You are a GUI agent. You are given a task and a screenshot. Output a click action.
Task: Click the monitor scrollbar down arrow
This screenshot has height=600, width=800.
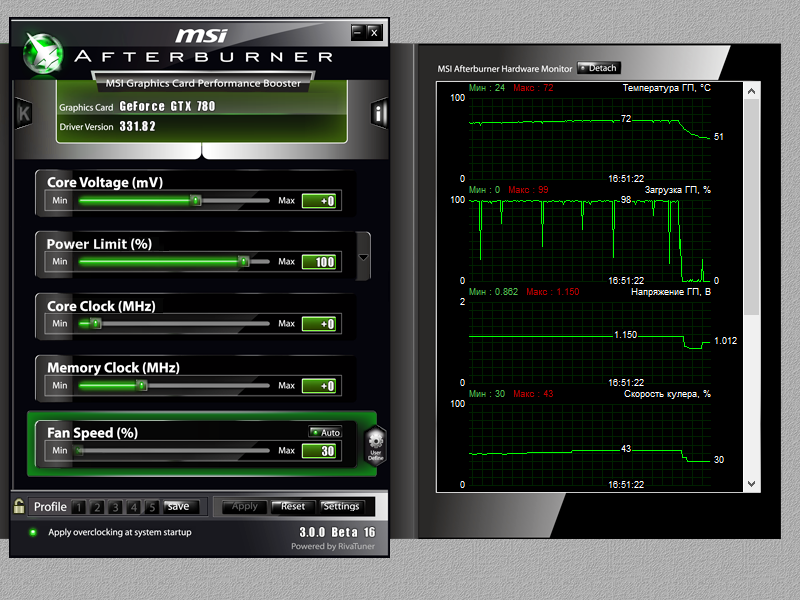(752, 484)
